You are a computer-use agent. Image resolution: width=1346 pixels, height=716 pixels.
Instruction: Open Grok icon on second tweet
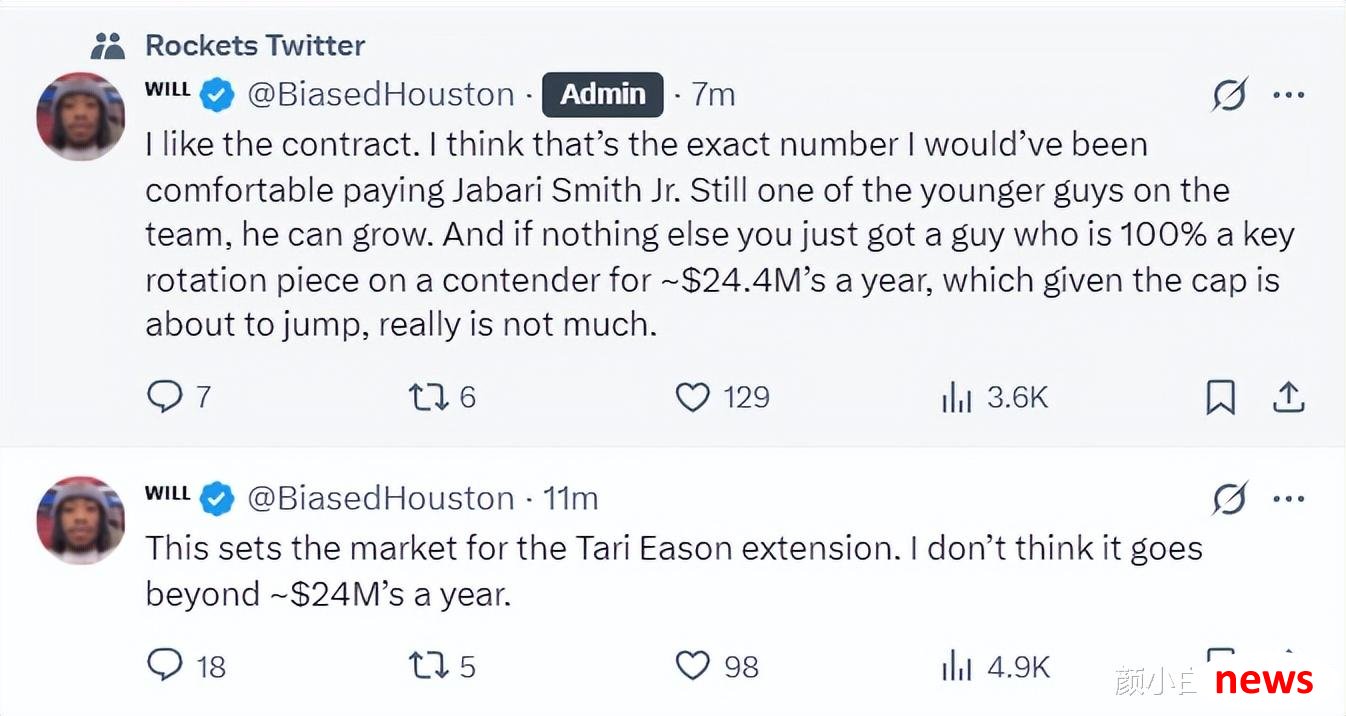point(1229,498)
